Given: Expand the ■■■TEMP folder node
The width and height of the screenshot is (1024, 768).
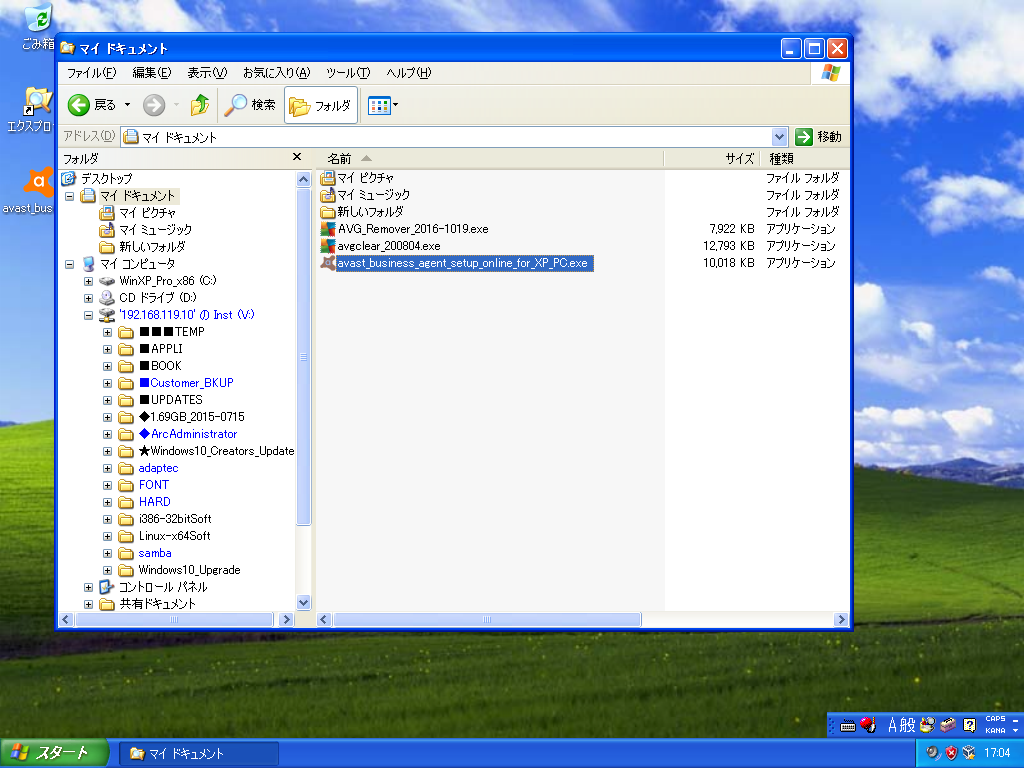Looking at the screenshot, I should pyautogui.click(x=107, y=332).
